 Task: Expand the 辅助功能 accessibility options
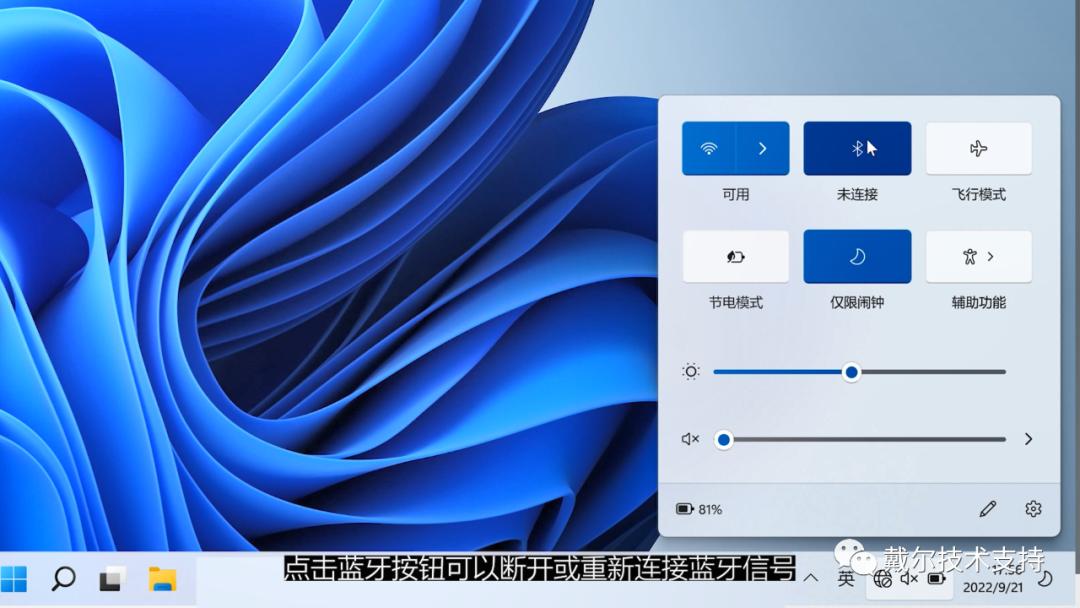tap(991, 256)
